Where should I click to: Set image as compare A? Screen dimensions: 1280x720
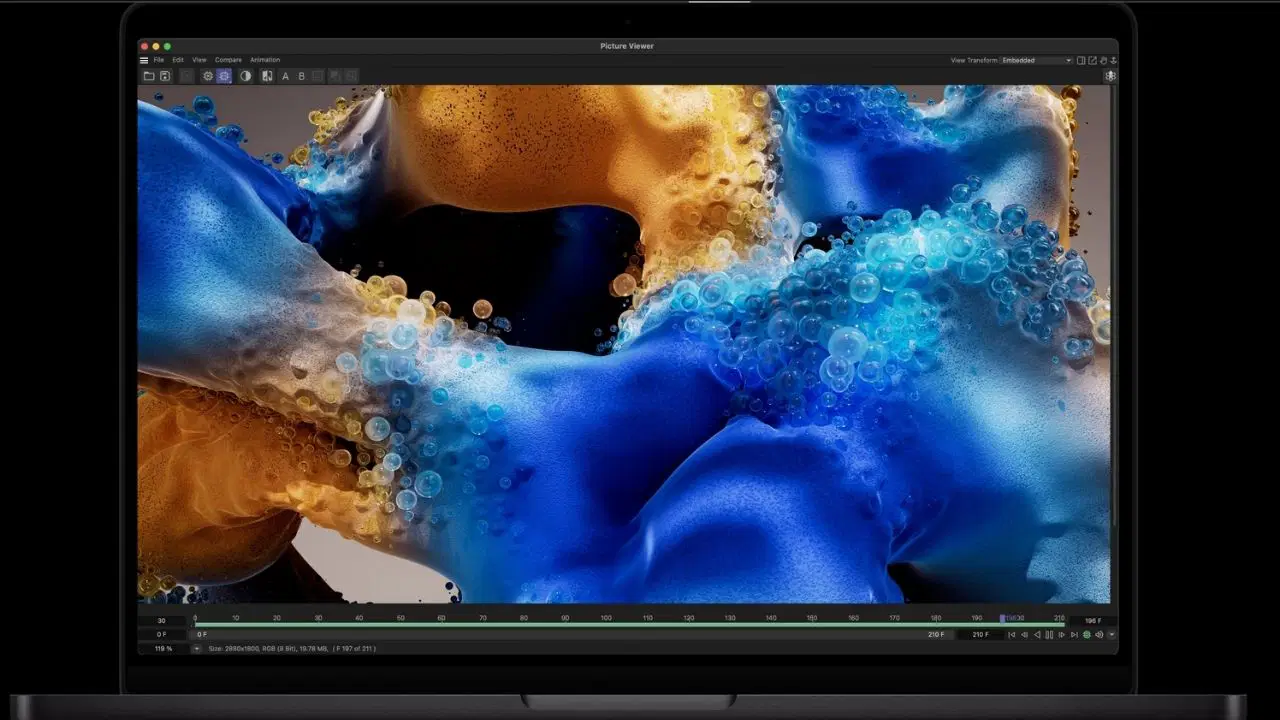click(285, 76)
